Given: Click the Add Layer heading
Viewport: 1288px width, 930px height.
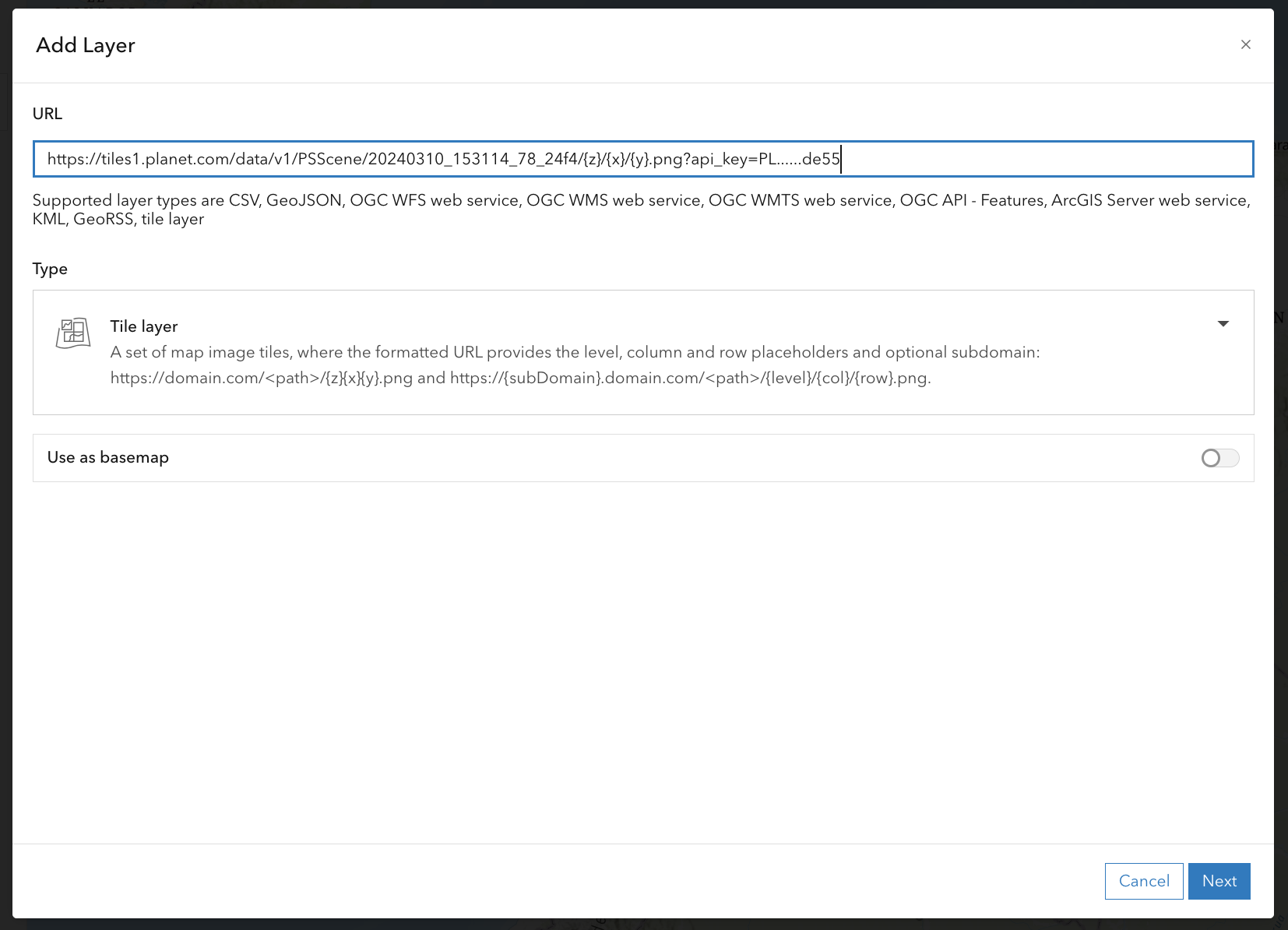Looking at the screenshot, I should [86, 45].
